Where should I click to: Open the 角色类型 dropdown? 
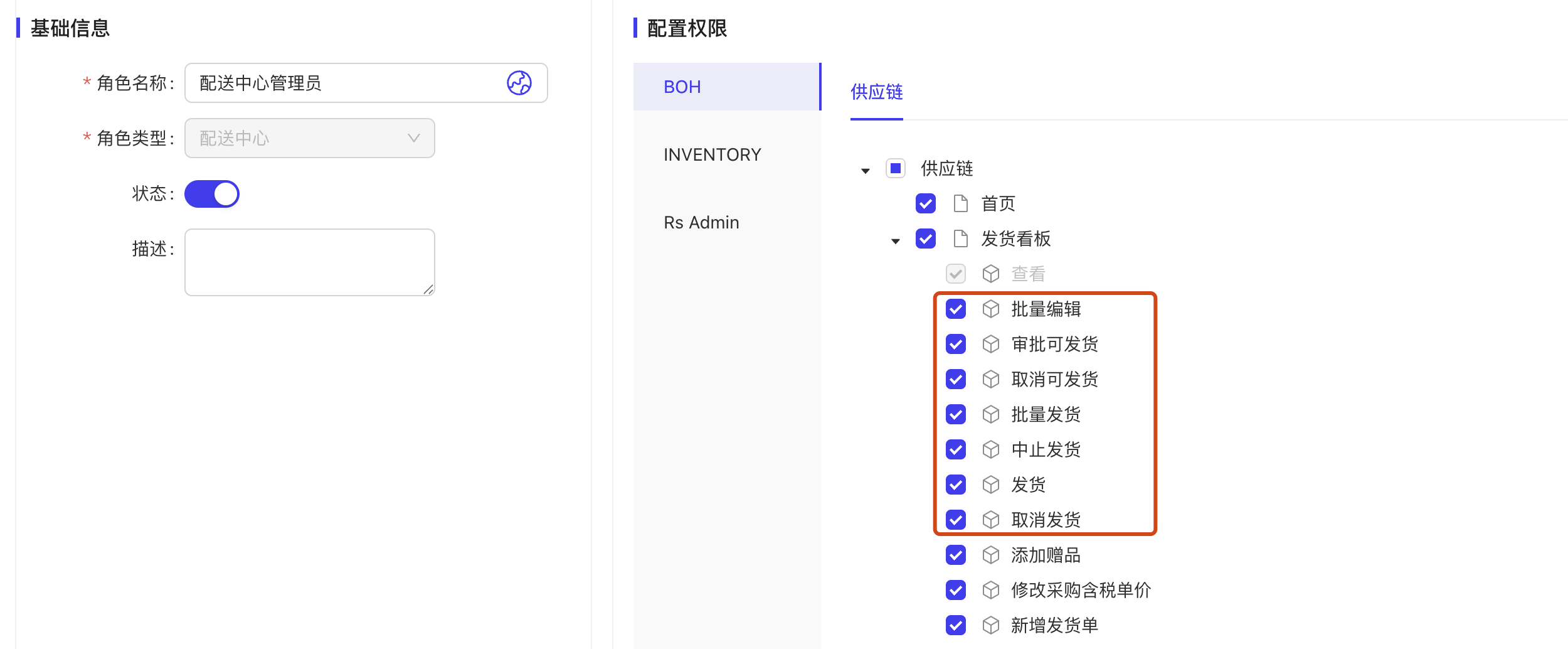309,138
